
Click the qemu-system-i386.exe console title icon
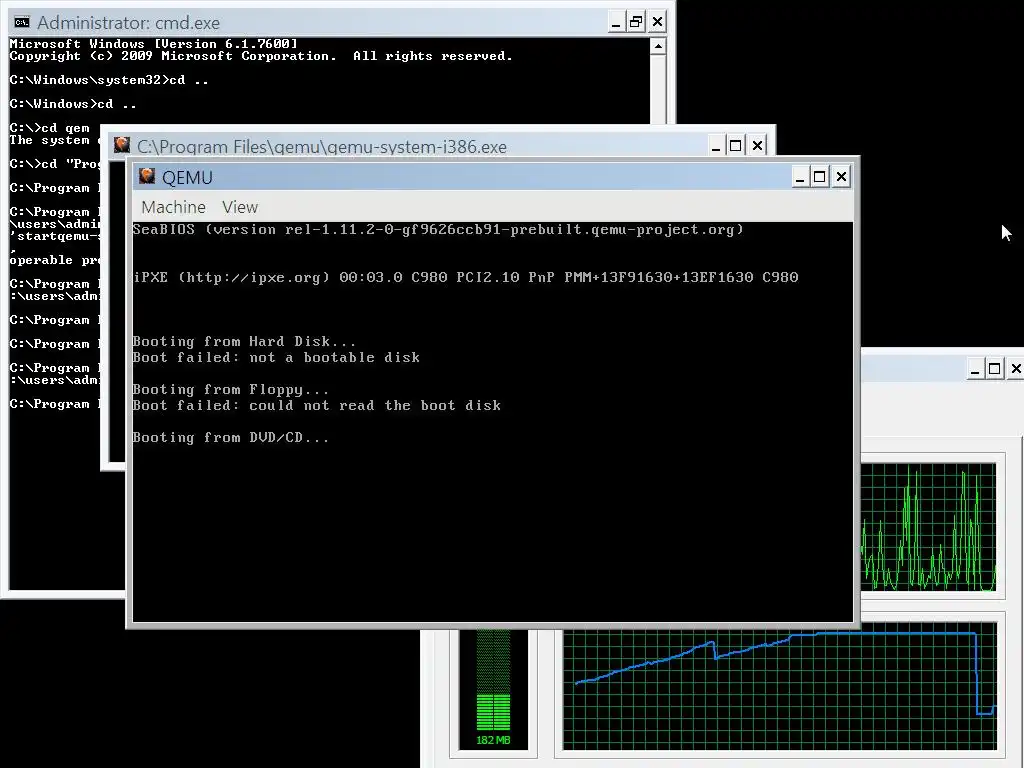(121, 145)
